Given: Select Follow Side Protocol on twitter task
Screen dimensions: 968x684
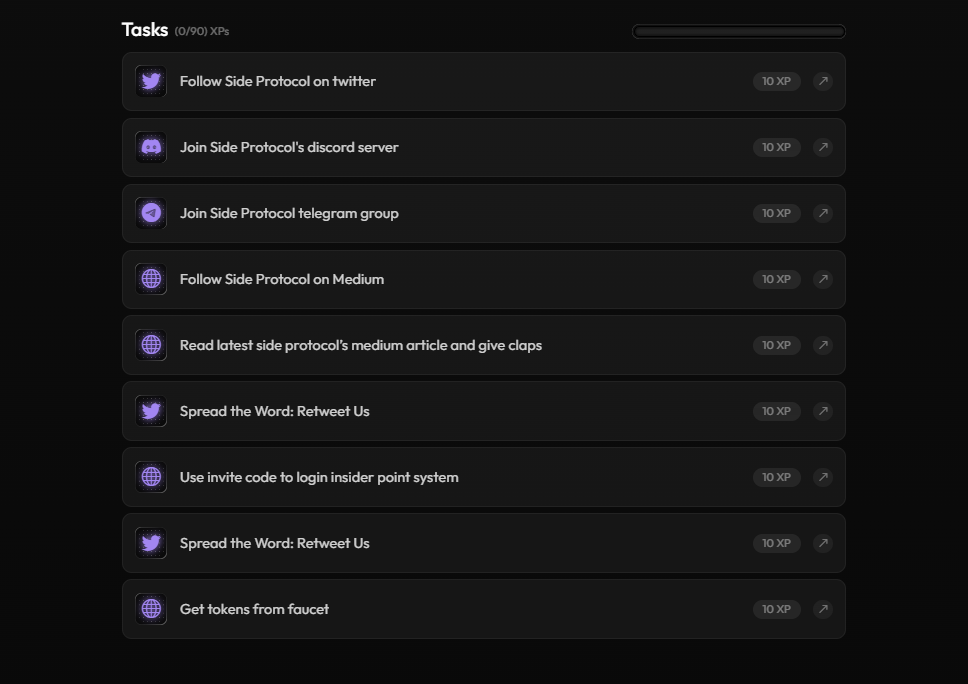Looking at the screenshot, I should (x=483, y=81).
